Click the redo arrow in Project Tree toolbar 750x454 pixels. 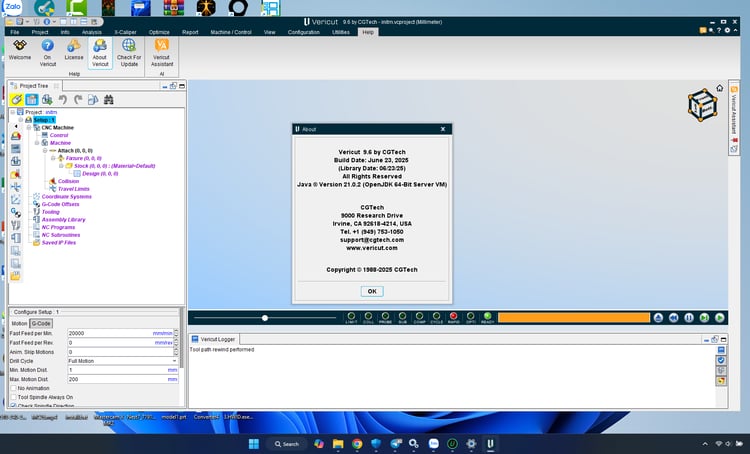(78, 100)
